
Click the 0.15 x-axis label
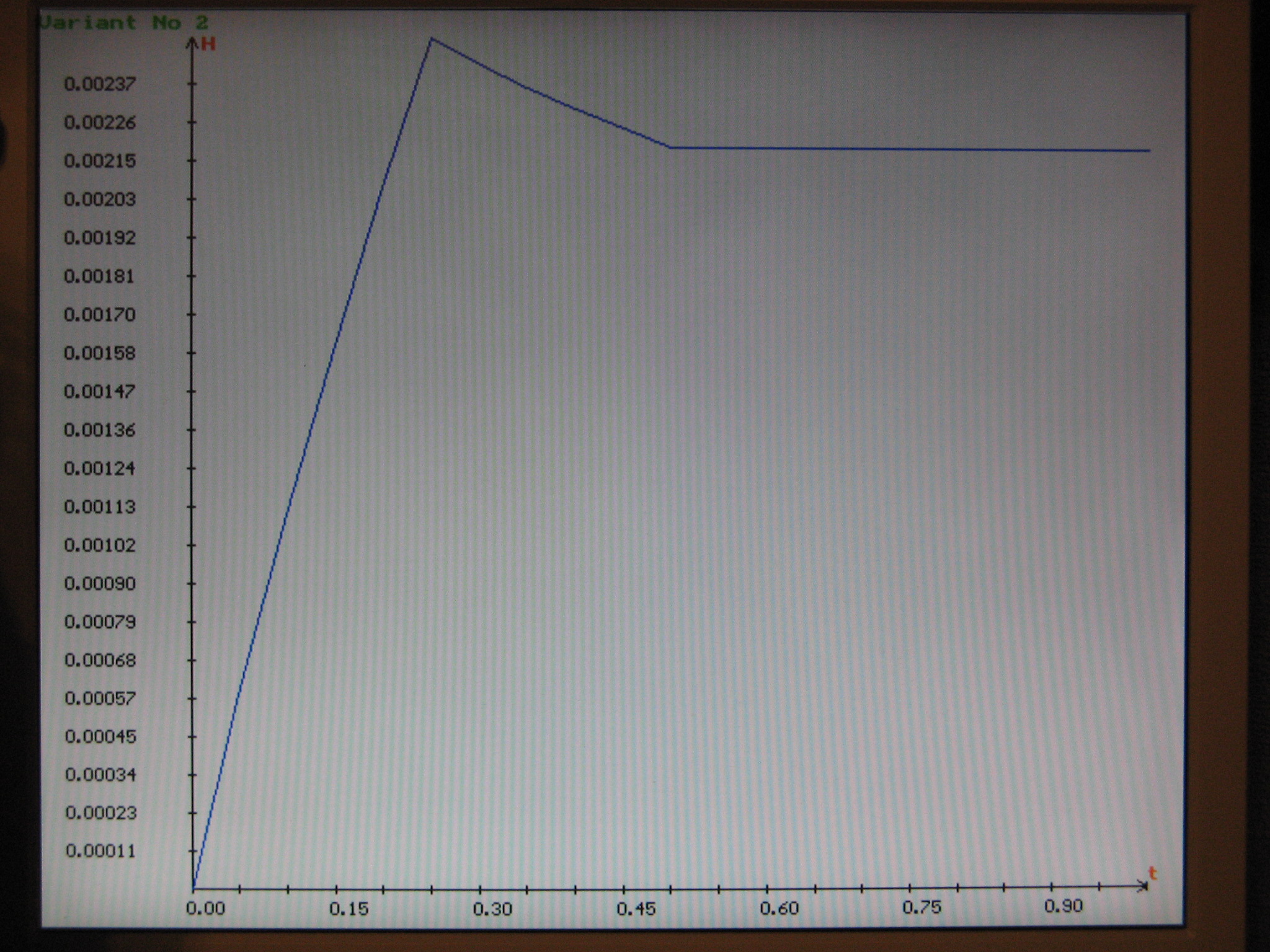(349, 909)
